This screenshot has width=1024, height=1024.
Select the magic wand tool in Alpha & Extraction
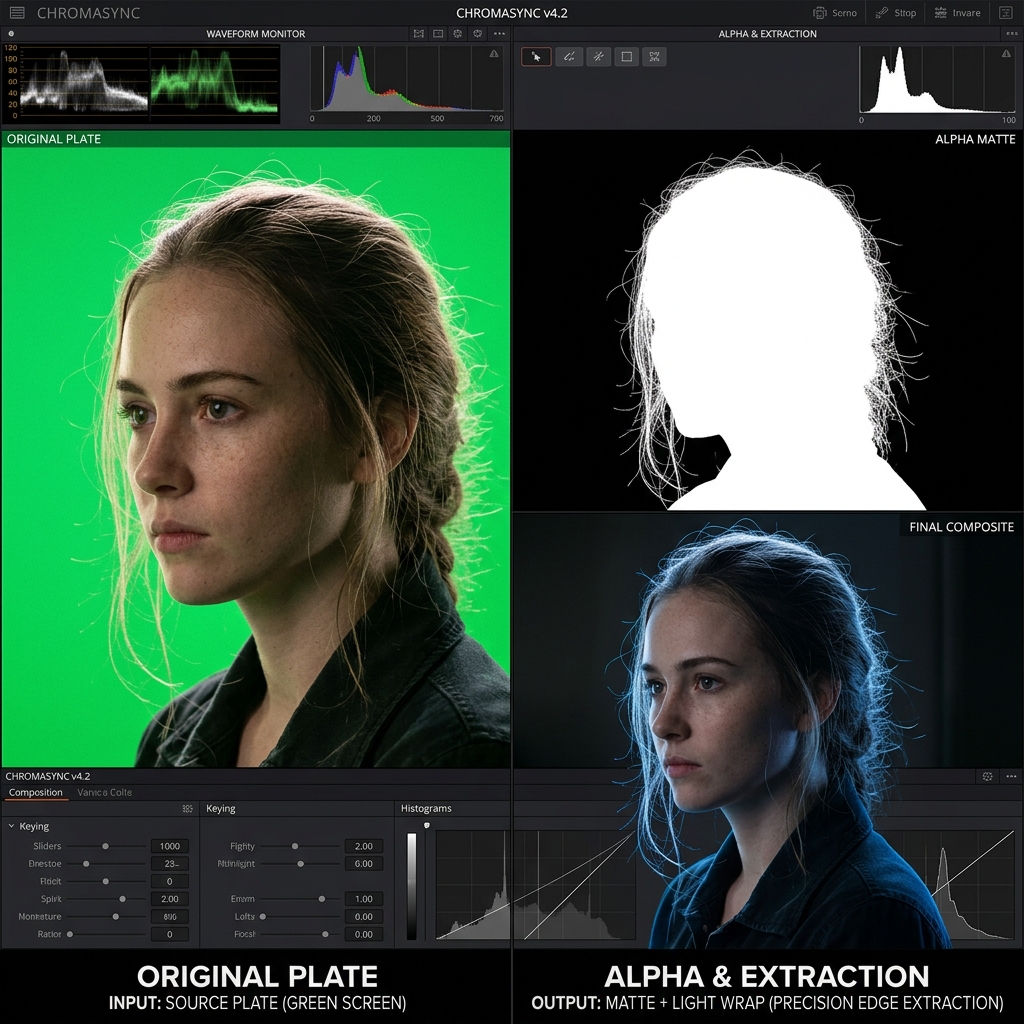pos(598,57)
